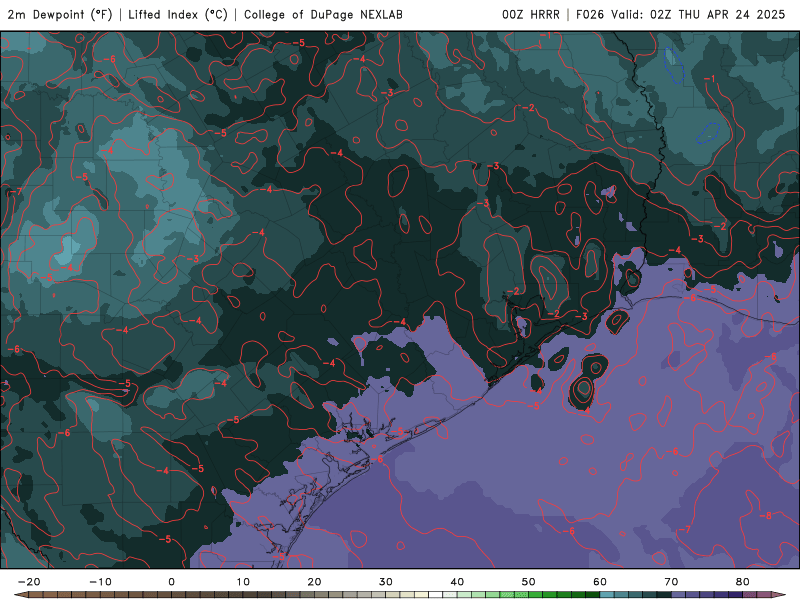Viewport: 800px width, 600px height.
Task: Click the 70 label on the color scale
Action: (671, 582)
